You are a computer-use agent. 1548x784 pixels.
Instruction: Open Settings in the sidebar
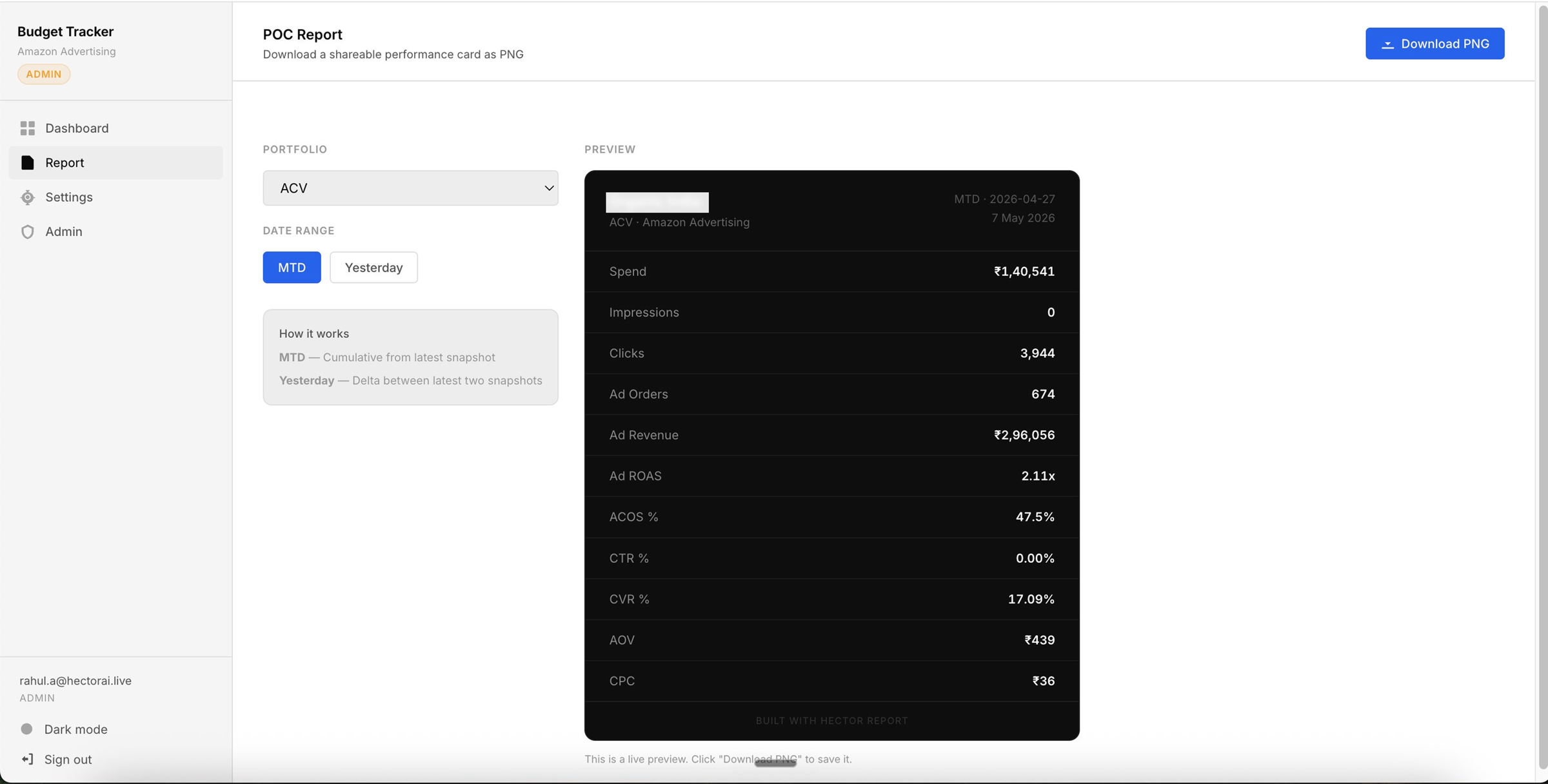[x=116, y=197]
